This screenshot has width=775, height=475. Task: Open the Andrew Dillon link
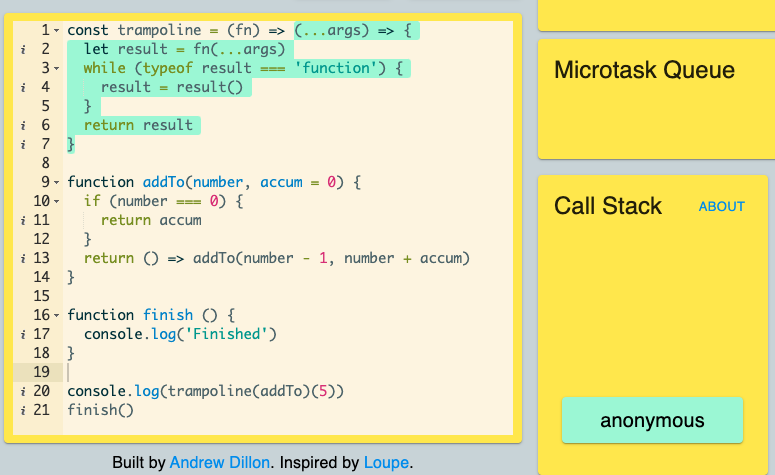click(x=220, y=463)
